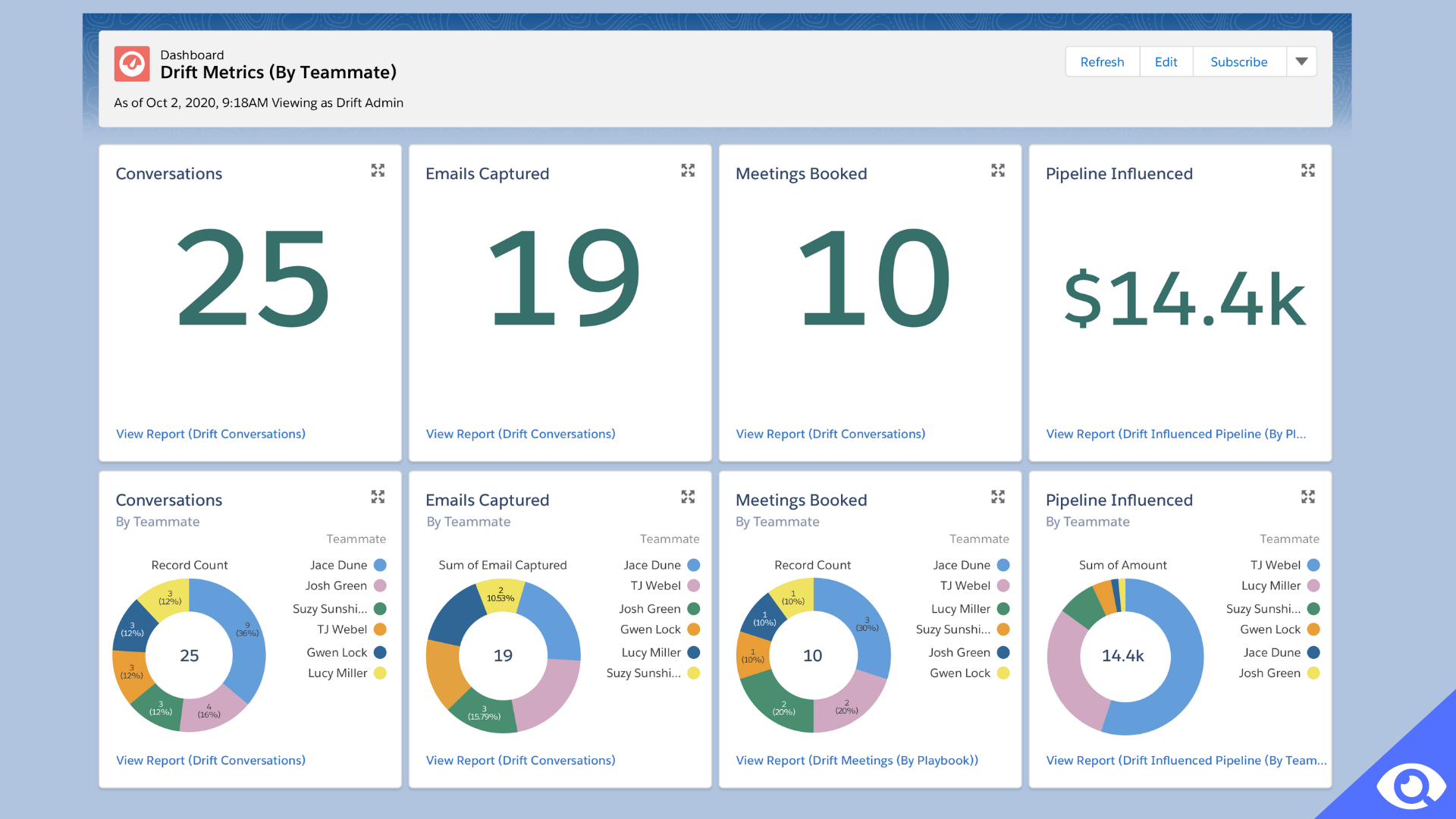Click the 14.4k center total in Pipeline donut
The image size is (1456, 819).
pyautogui.click(x=1123, y=655)
